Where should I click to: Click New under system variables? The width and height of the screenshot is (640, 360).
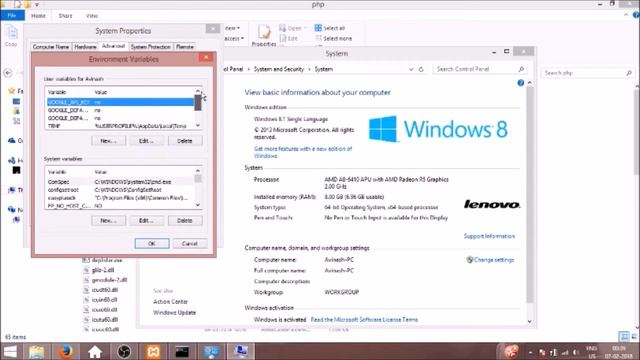pos(108,220)
